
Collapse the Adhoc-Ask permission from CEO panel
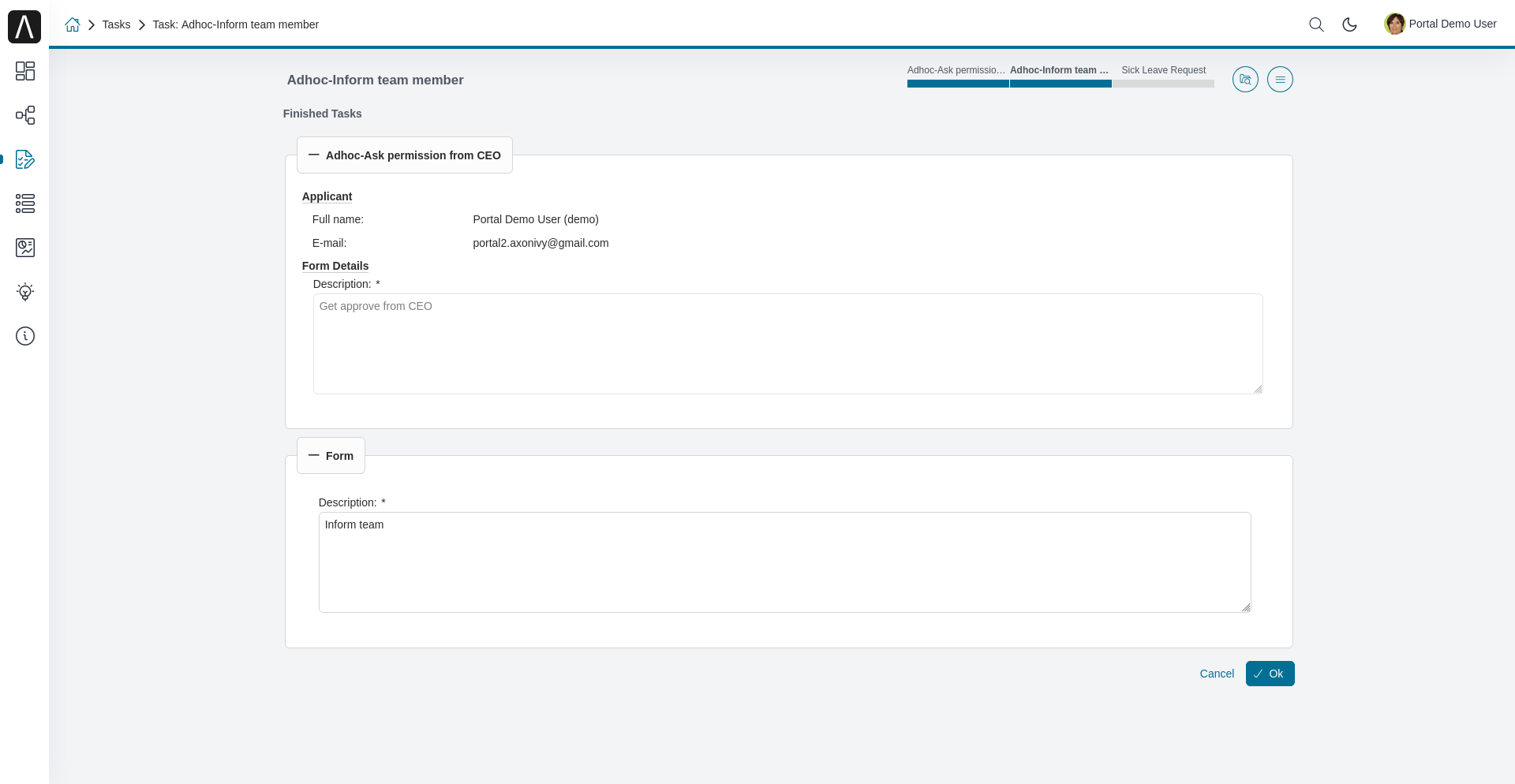pyautogui.click(x=314, y=155)
